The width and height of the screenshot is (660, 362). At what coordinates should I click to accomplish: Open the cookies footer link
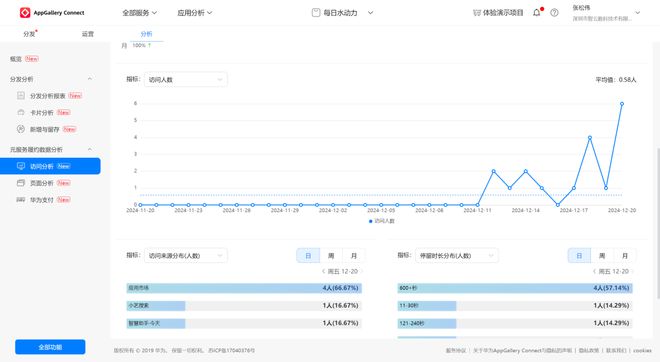tap(642, 350)
